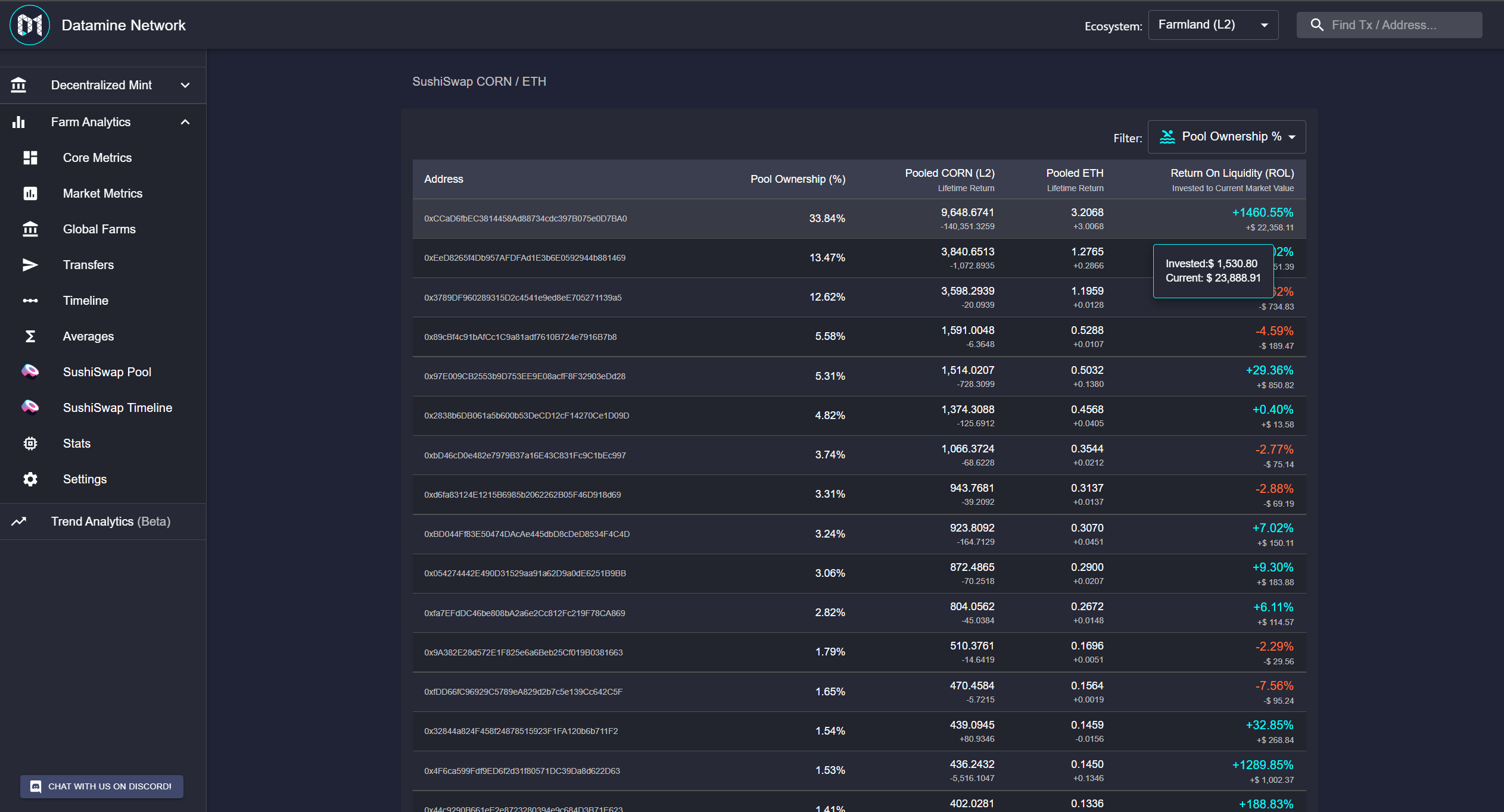Open address 0xbD46cD0e482e7979B37a16E43C831Fc9C1bEc997

click(x=525, y=455)
